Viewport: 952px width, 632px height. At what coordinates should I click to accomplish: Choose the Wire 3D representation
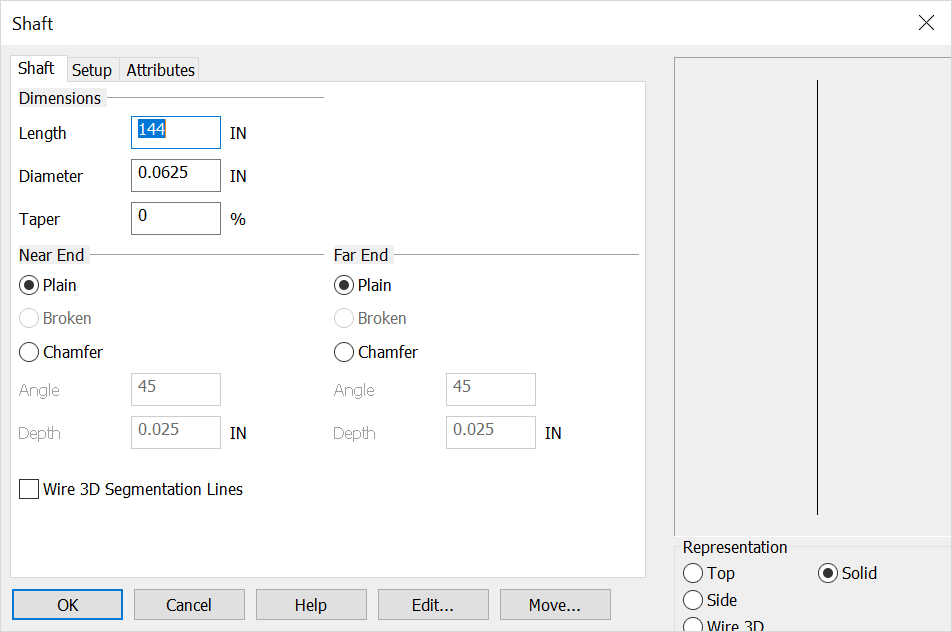click(694, 625)
